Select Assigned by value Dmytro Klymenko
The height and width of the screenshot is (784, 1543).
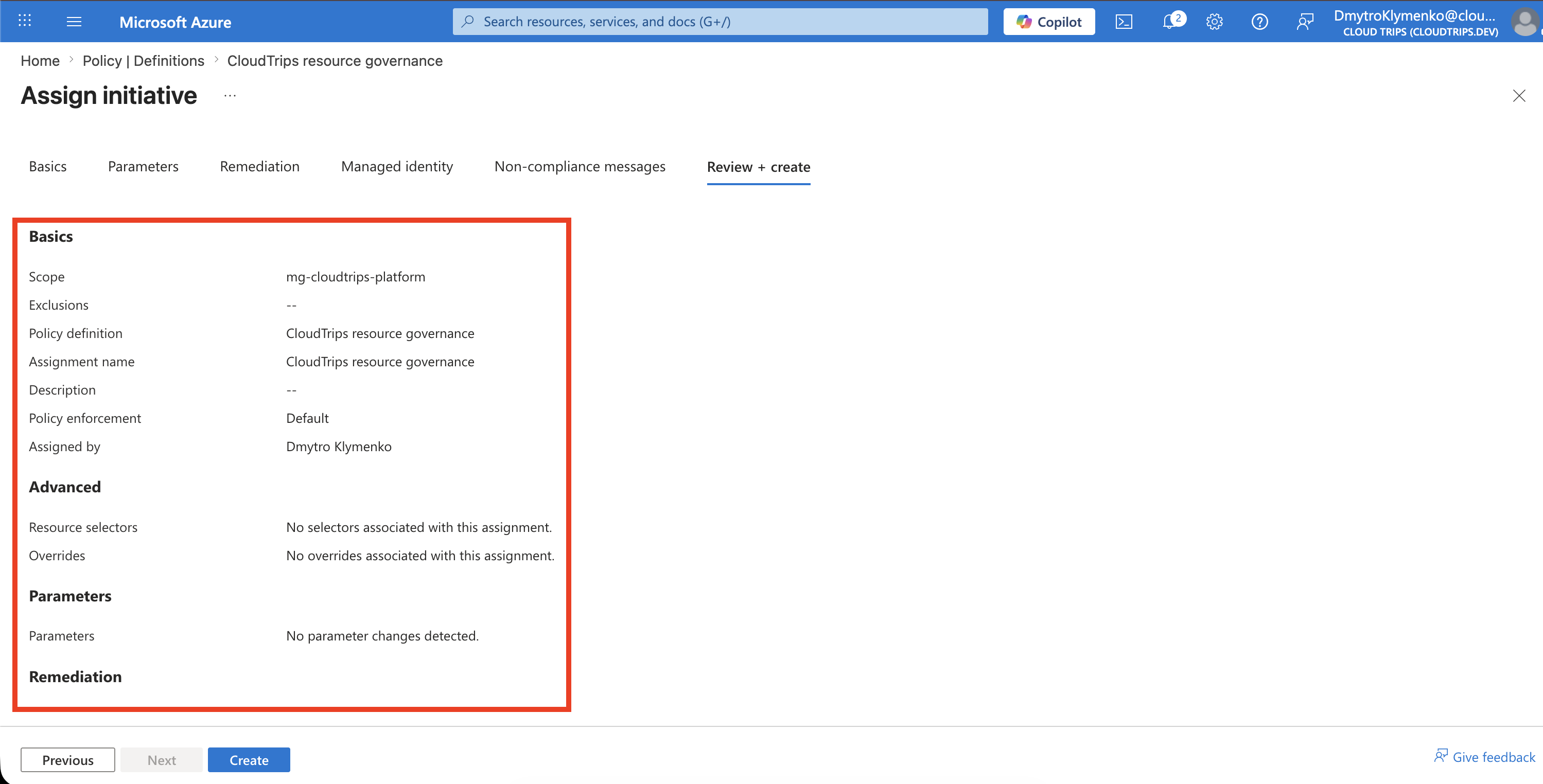[x=339, y=446]
